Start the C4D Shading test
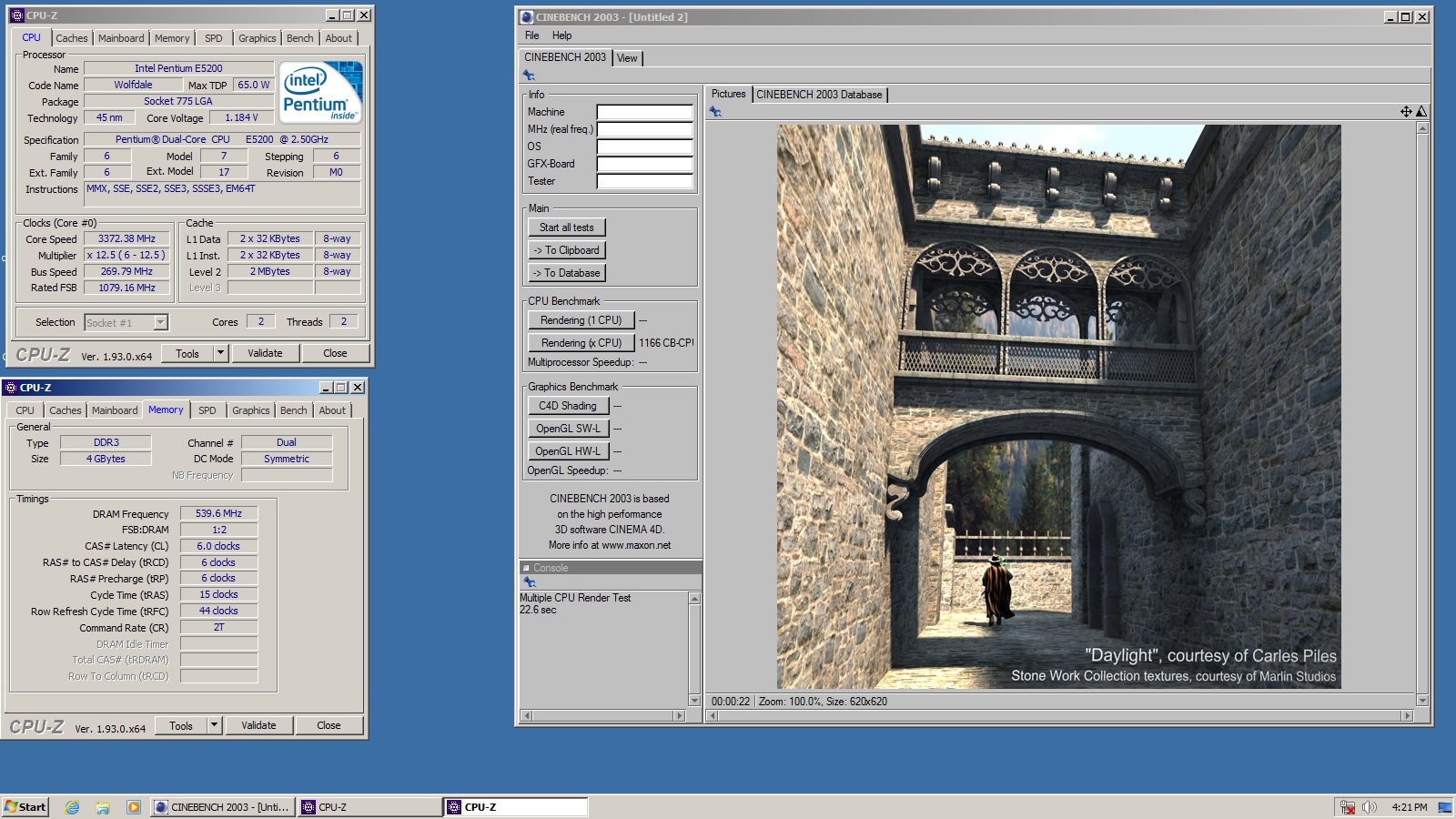Screen dimensions: 1456x819 pyautogui.click(x=568, y=406)
